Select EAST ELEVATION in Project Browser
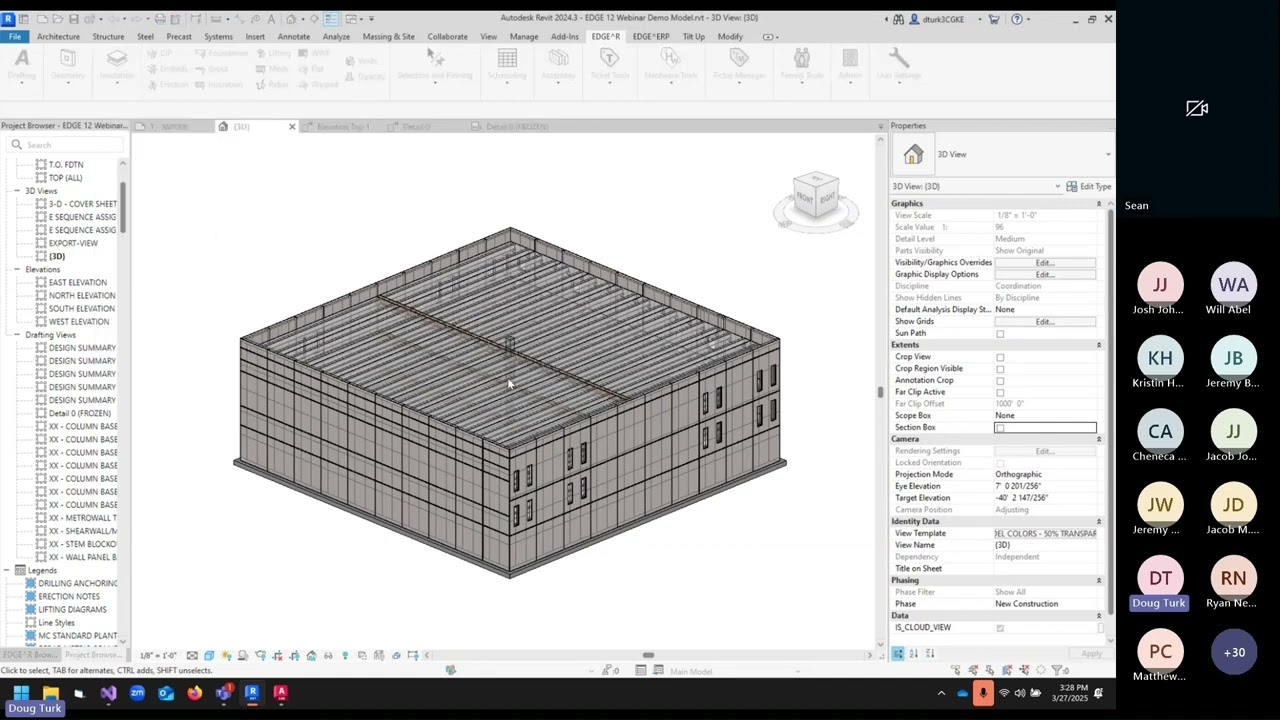This screenshot has height=720, width=1280. [78, 283]
